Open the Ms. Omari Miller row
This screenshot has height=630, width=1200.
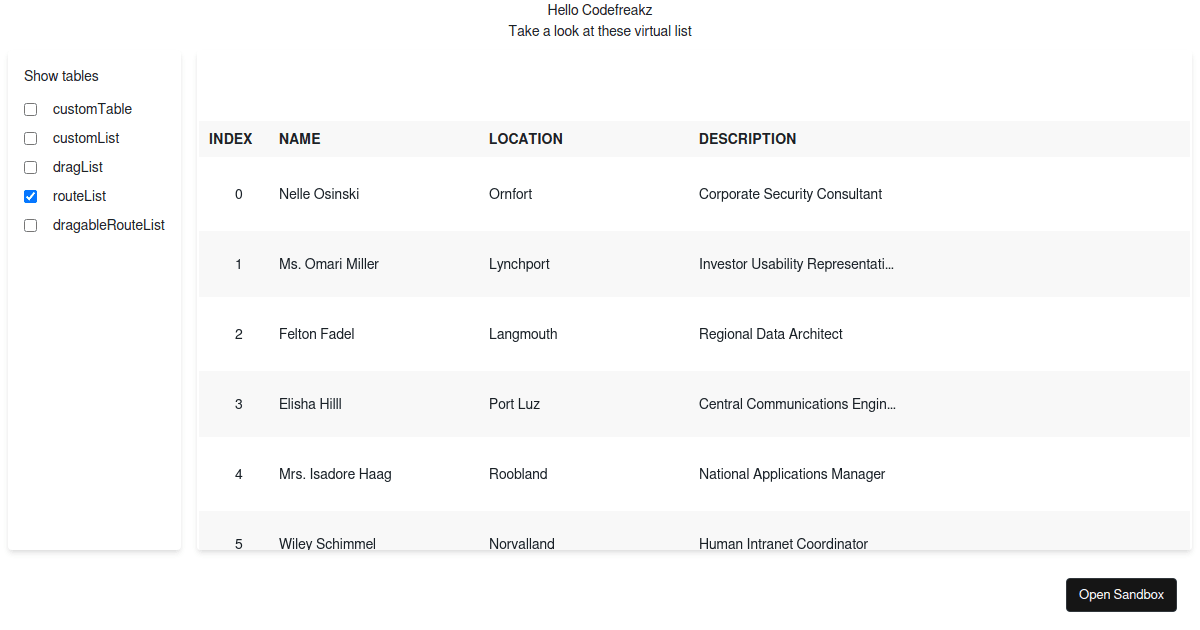[x=329, y=264]
